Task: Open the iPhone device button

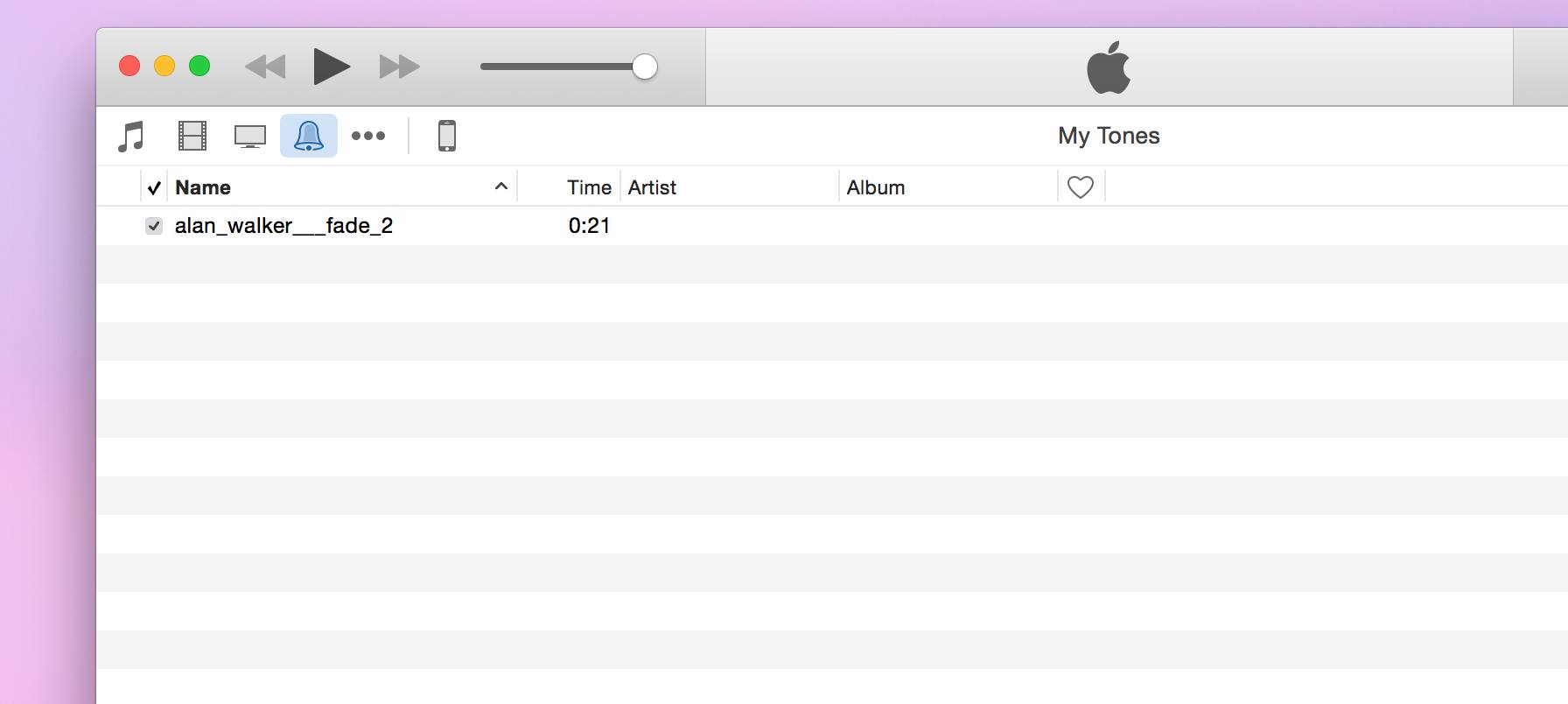Action: 447,137
